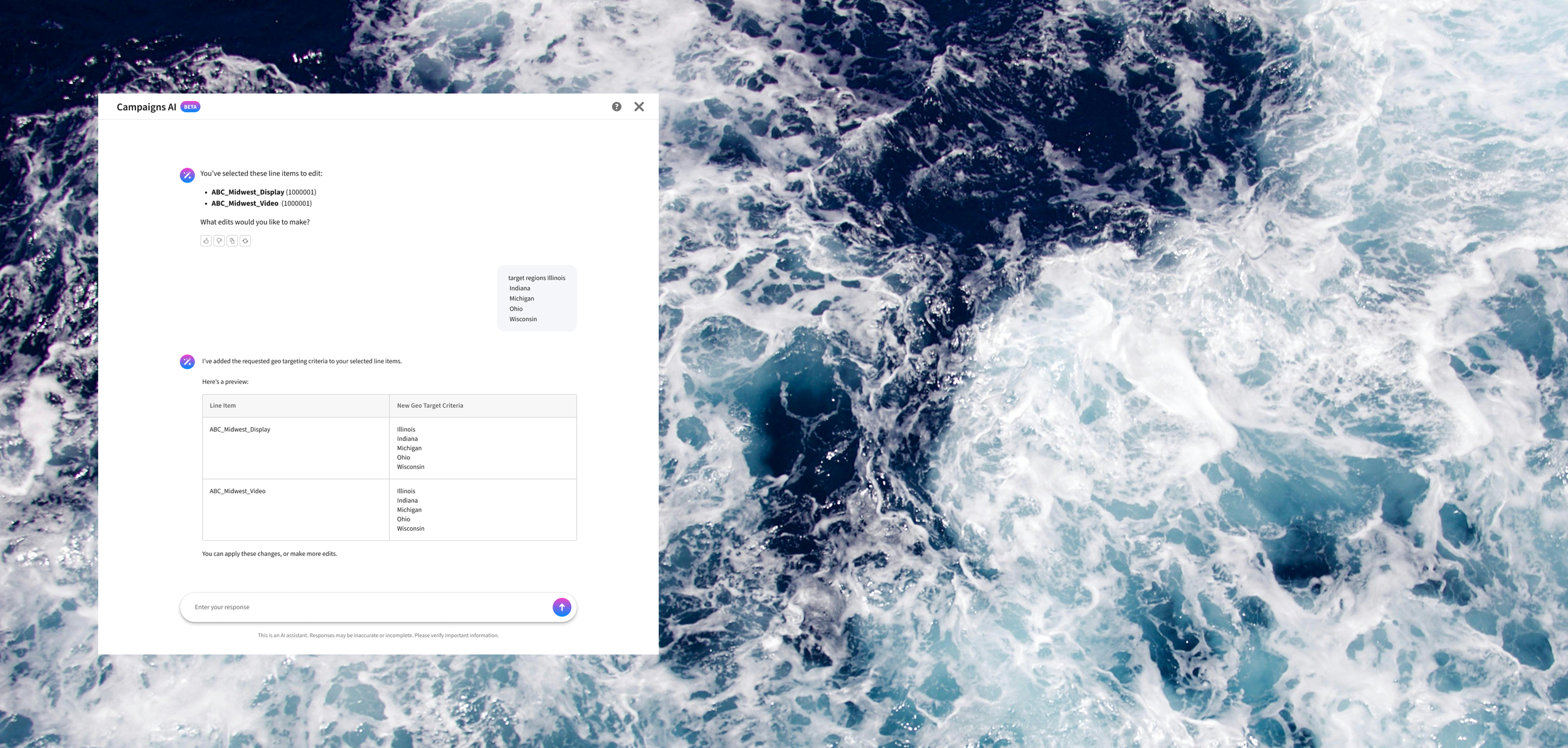Image resolution: width=1568 pixels, height=748 pixels.
Task: Send the response with the arrow button
Action: tap(561, 607)
